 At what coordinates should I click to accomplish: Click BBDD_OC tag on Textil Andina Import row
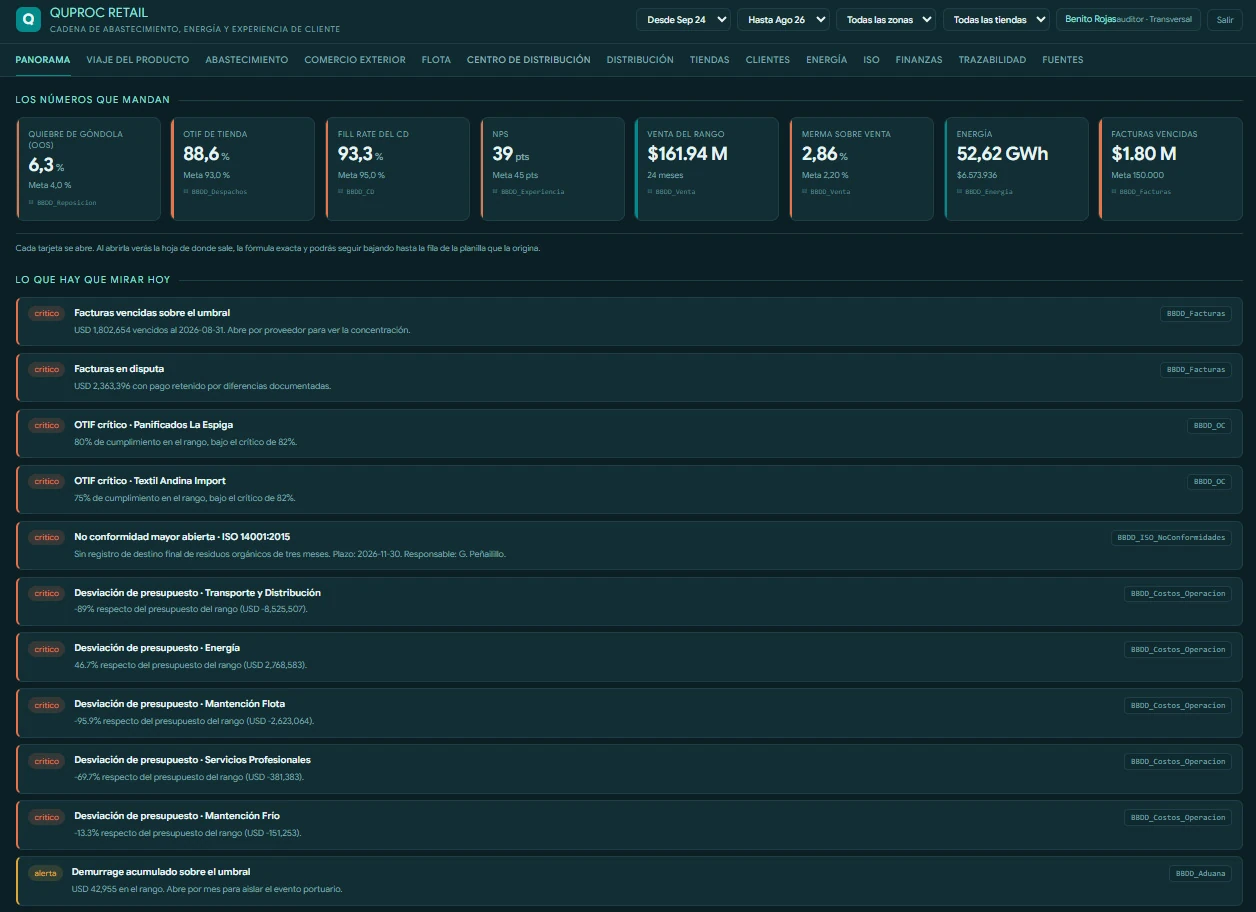click(1209, 481)
